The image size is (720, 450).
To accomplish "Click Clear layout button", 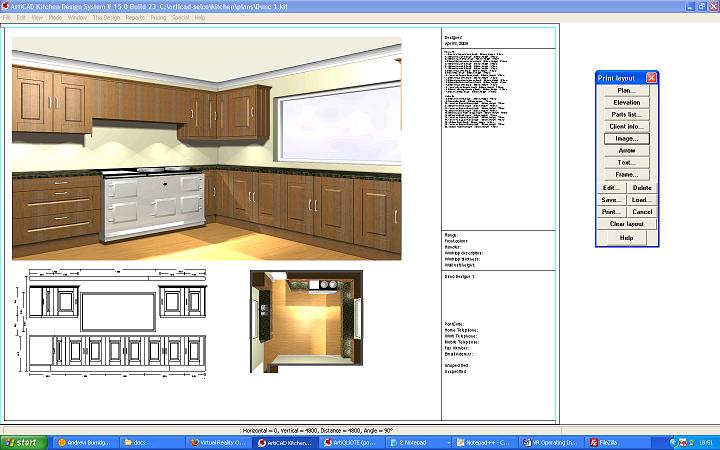I will [x=626, y=224].
